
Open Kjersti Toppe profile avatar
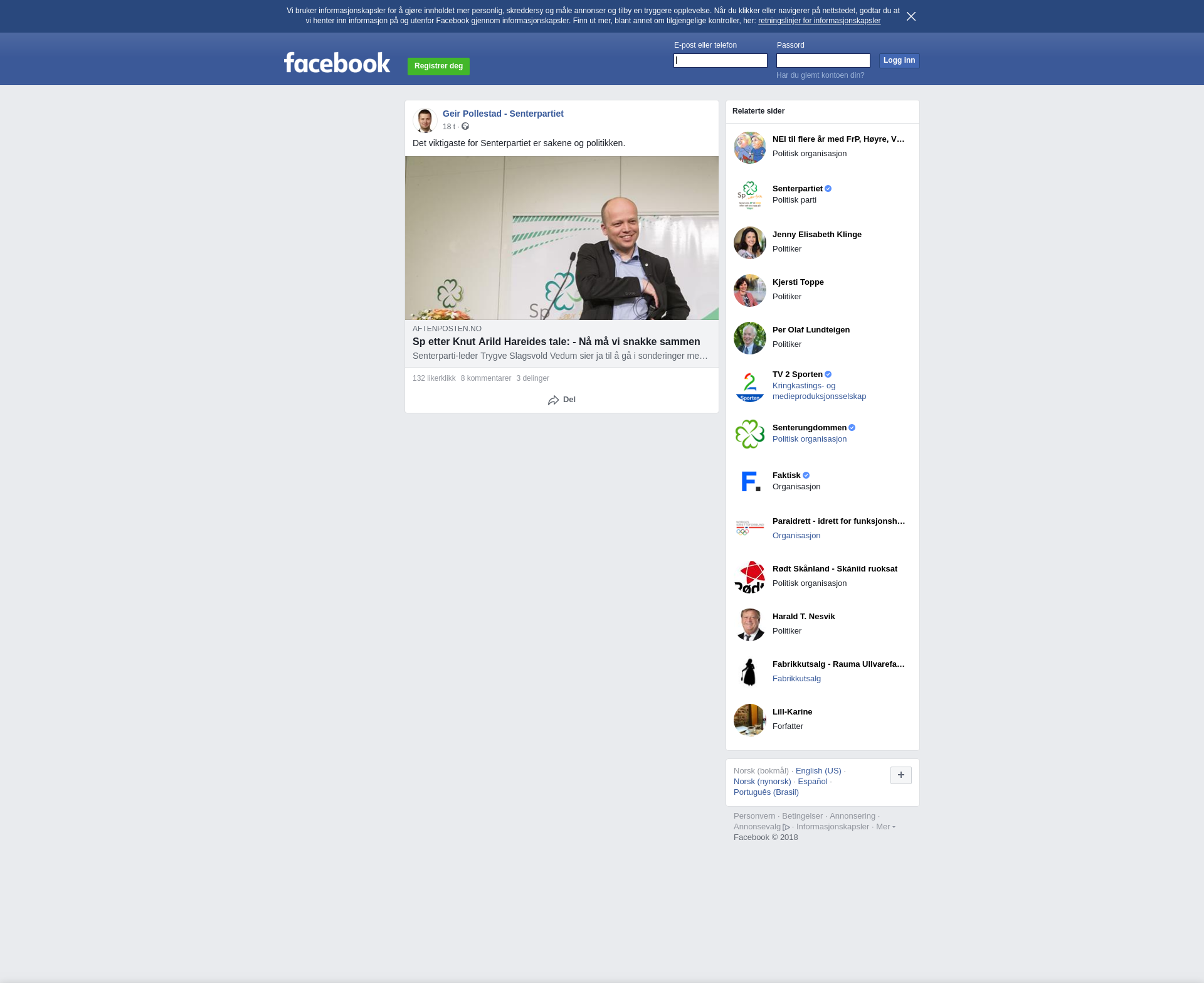[750, 290]
